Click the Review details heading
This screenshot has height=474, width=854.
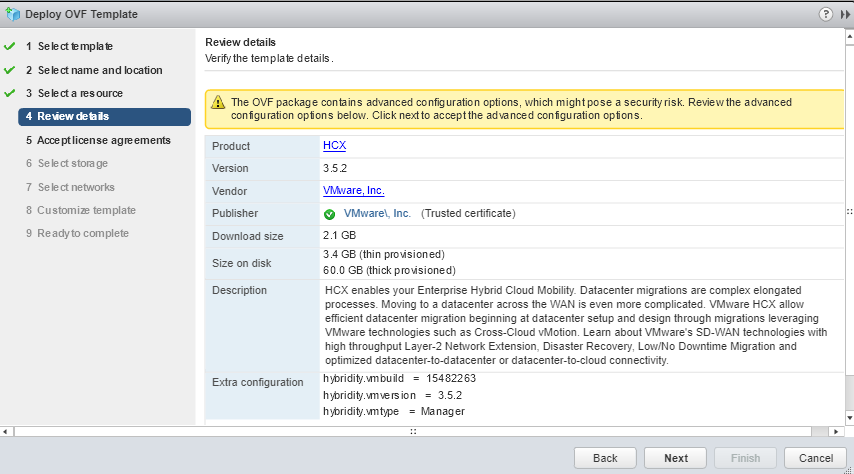point(240,42)
